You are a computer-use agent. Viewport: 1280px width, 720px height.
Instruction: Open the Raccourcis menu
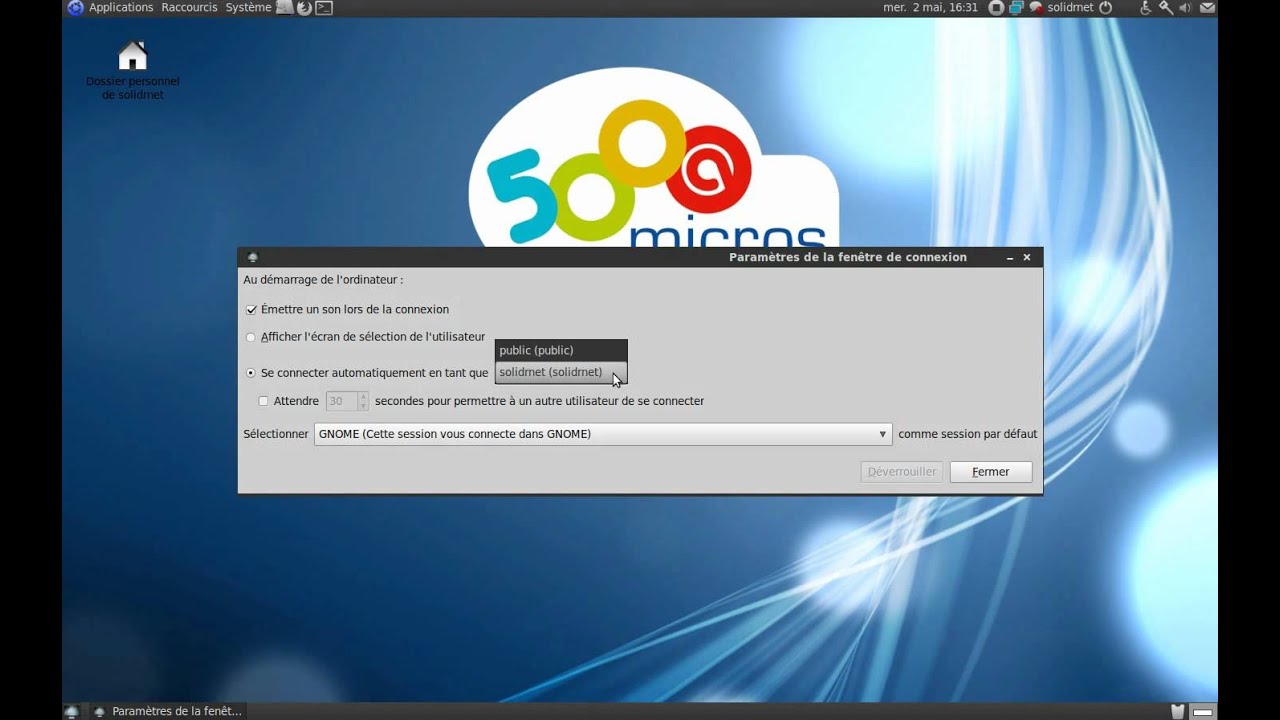point(189,8)
